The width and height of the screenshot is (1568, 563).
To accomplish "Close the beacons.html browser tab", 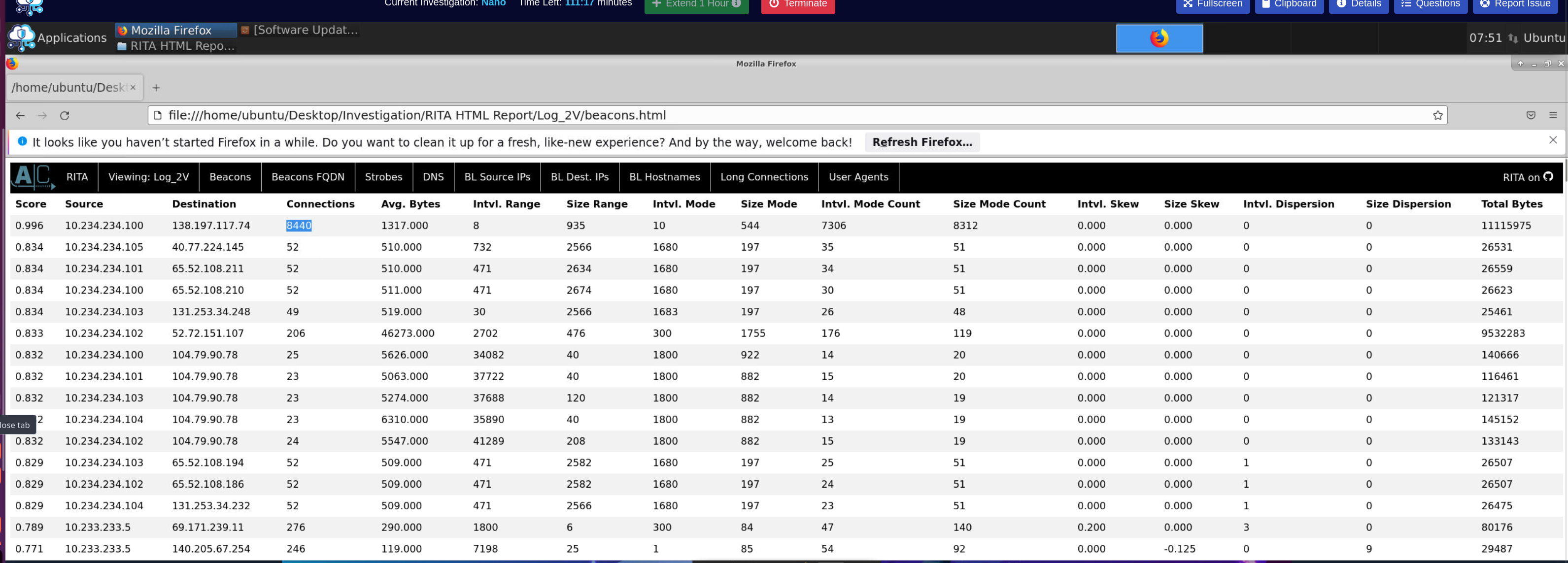I will point(133,88).
